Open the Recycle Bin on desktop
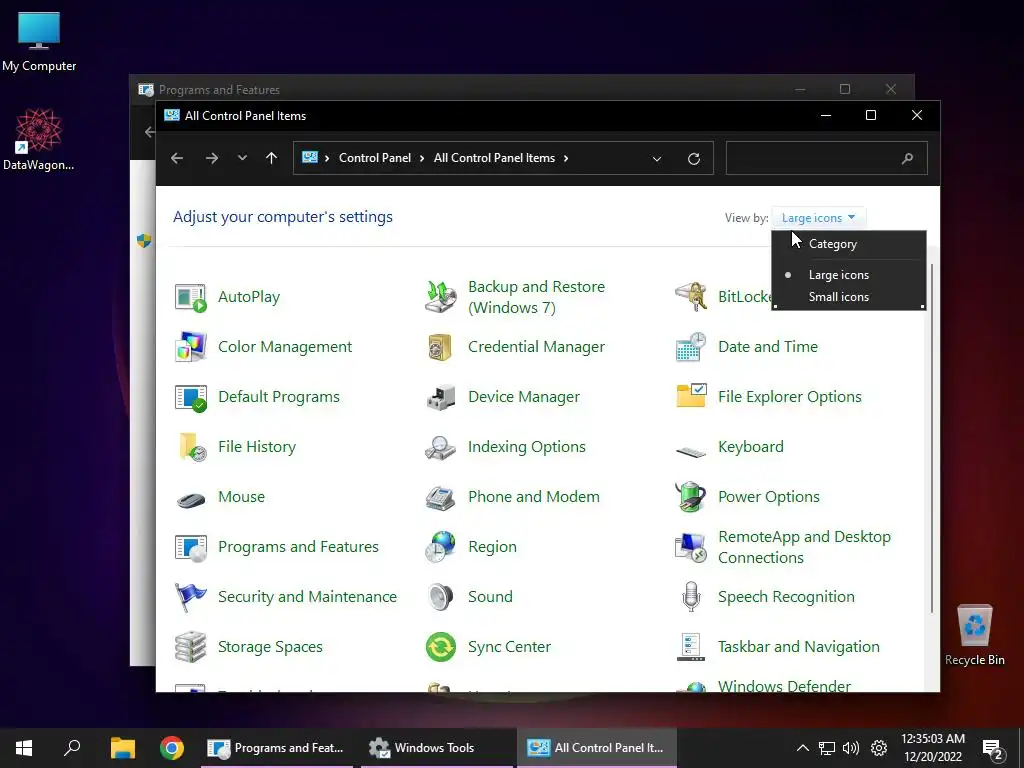Screen dimensions: 1024x768 [974, 635]
